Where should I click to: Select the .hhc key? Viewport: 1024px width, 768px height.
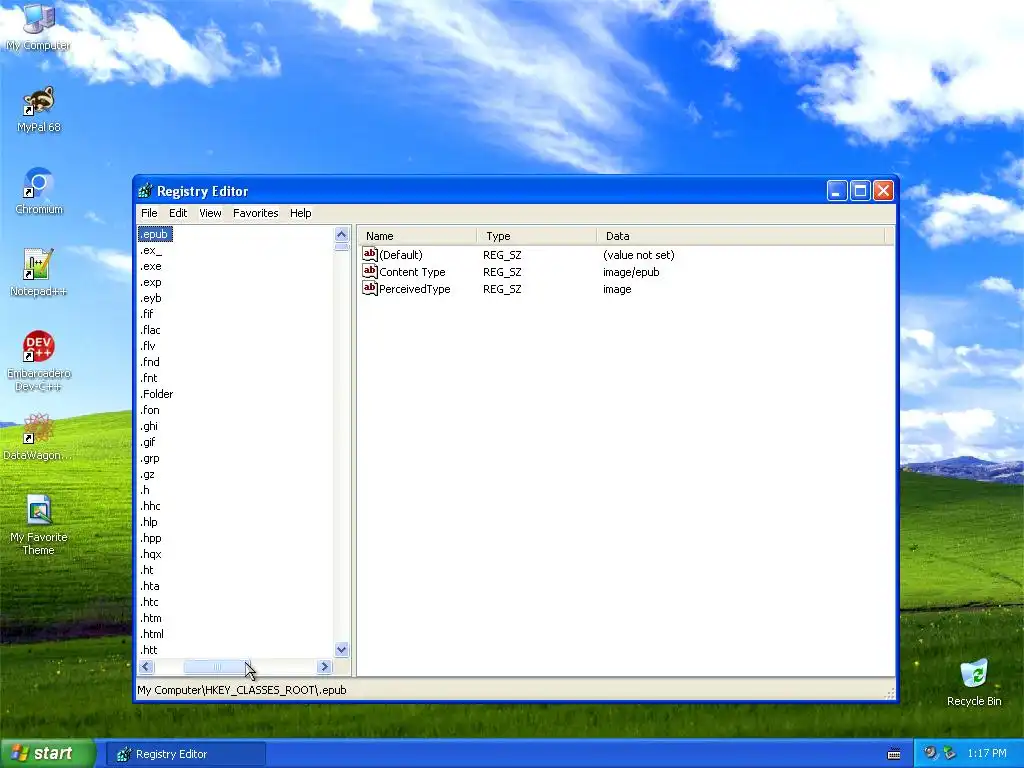pos(150,506)
